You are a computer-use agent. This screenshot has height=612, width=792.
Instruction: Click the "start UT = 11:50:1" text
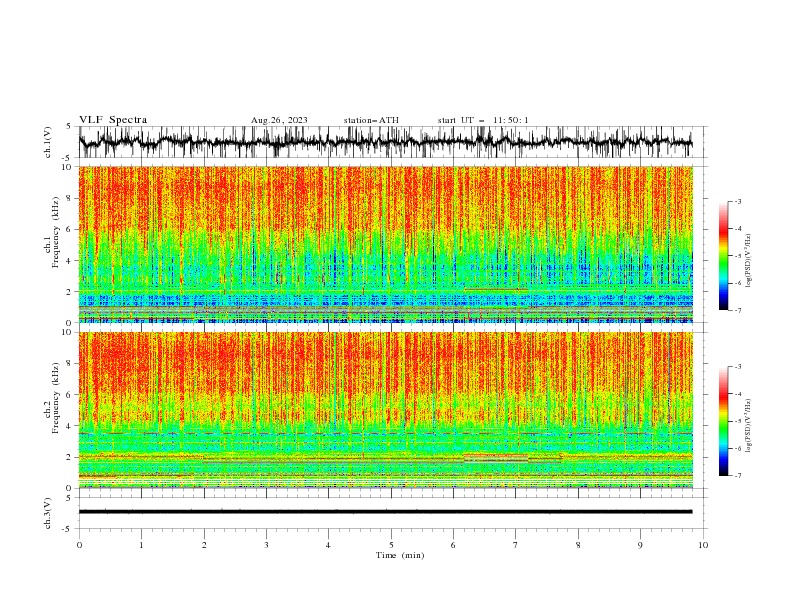pos(483,120)
